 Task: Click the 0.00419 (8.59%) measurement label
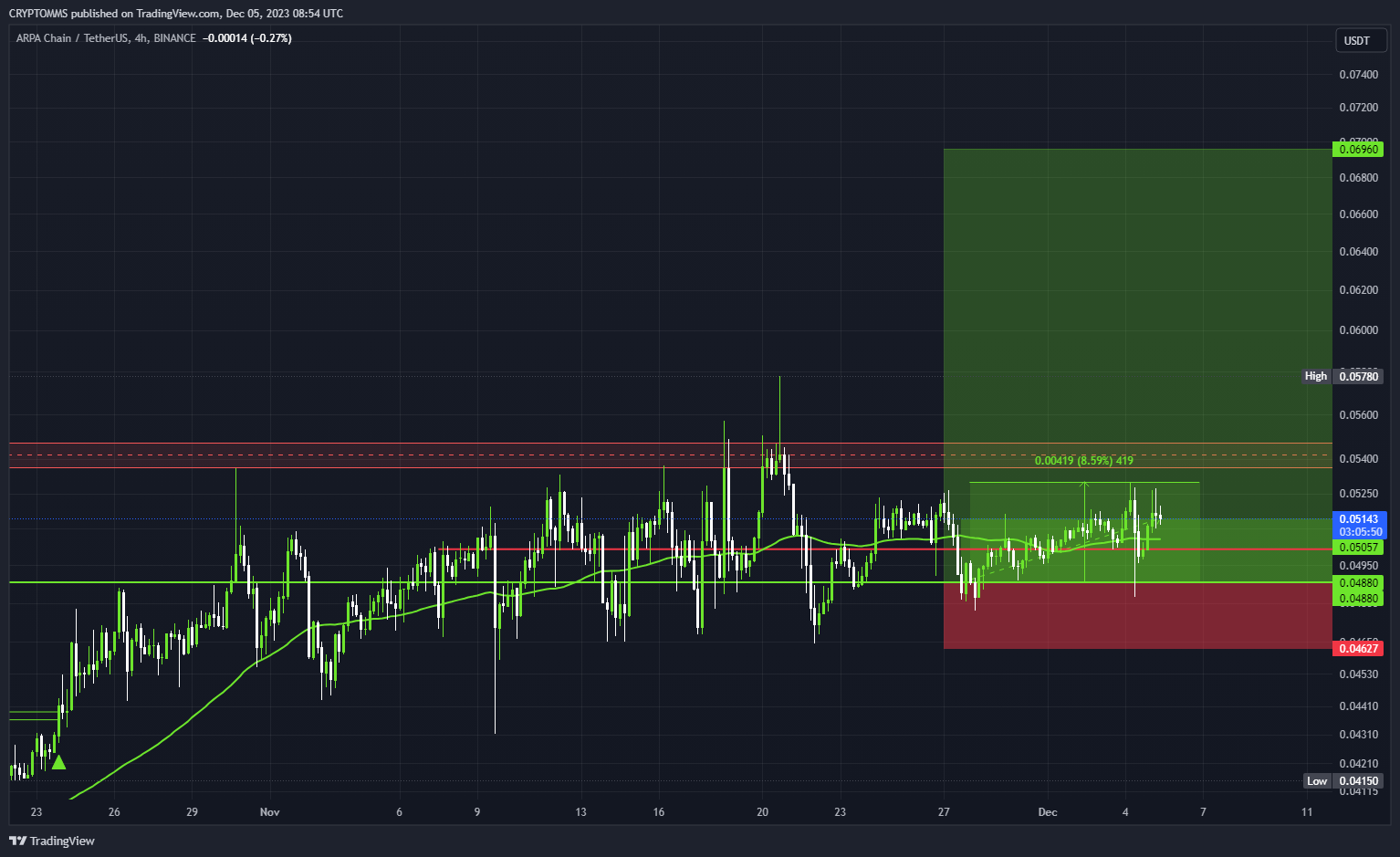[x=1084, y=461]
